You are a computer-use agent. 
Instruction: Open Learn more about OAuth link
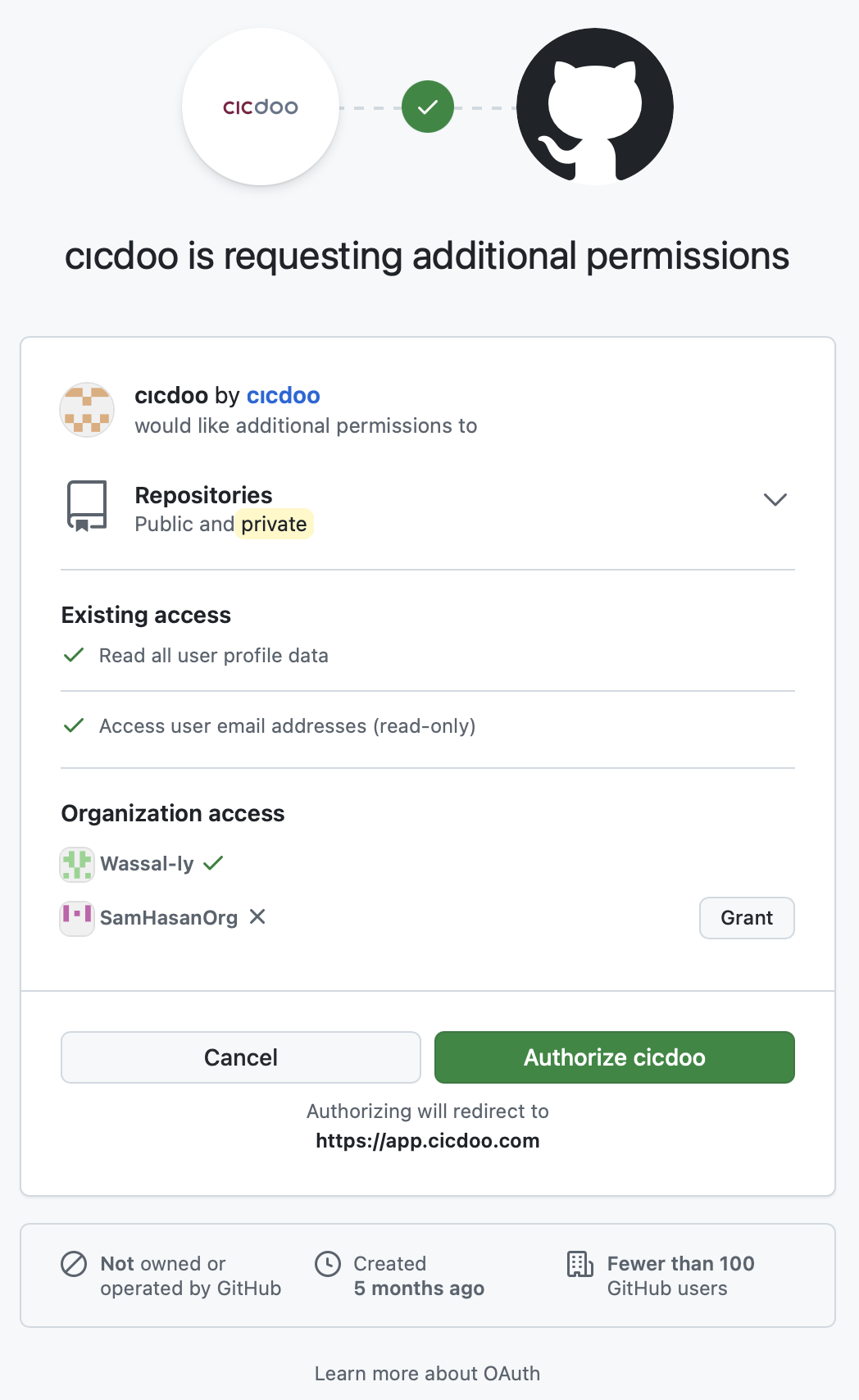click(428, 1374)
